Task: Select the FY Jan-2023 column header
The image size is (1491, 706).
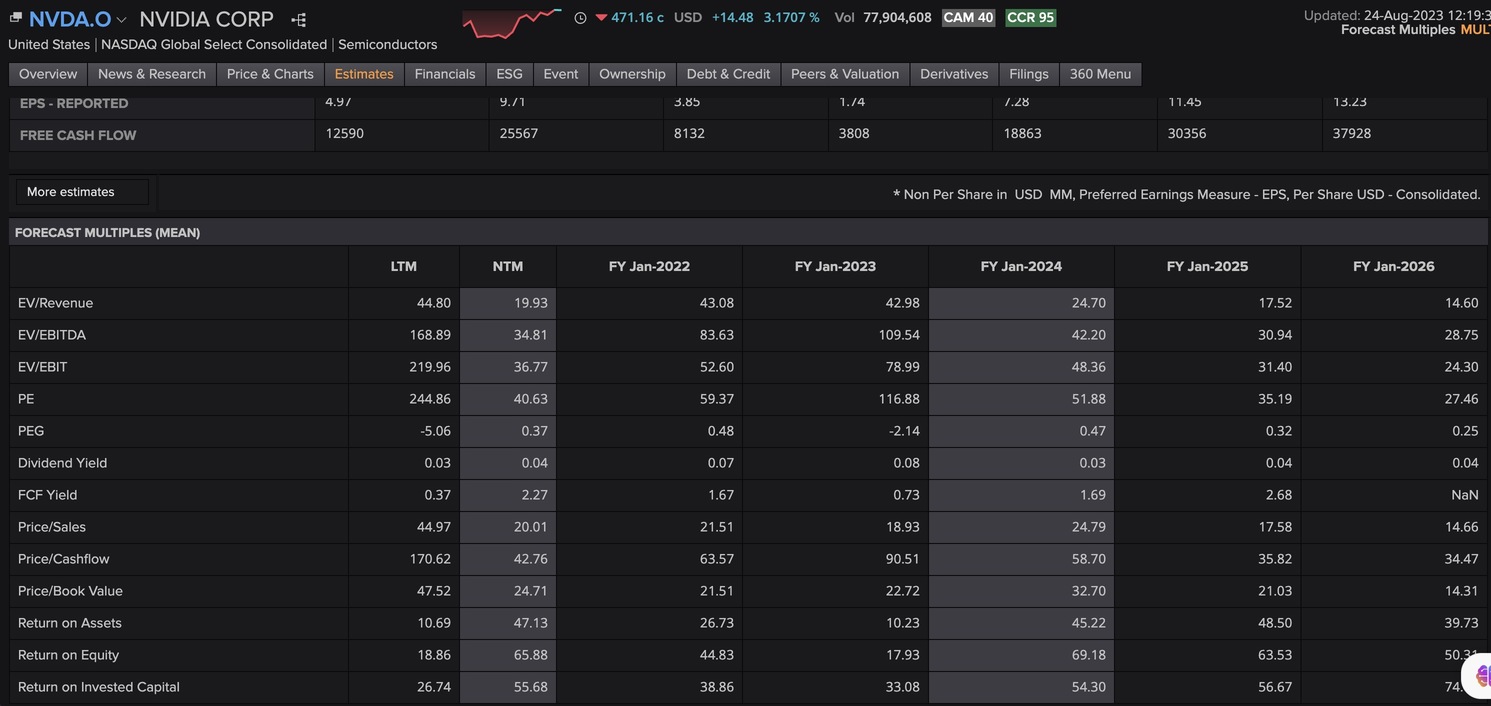Action: coord(835,266)
